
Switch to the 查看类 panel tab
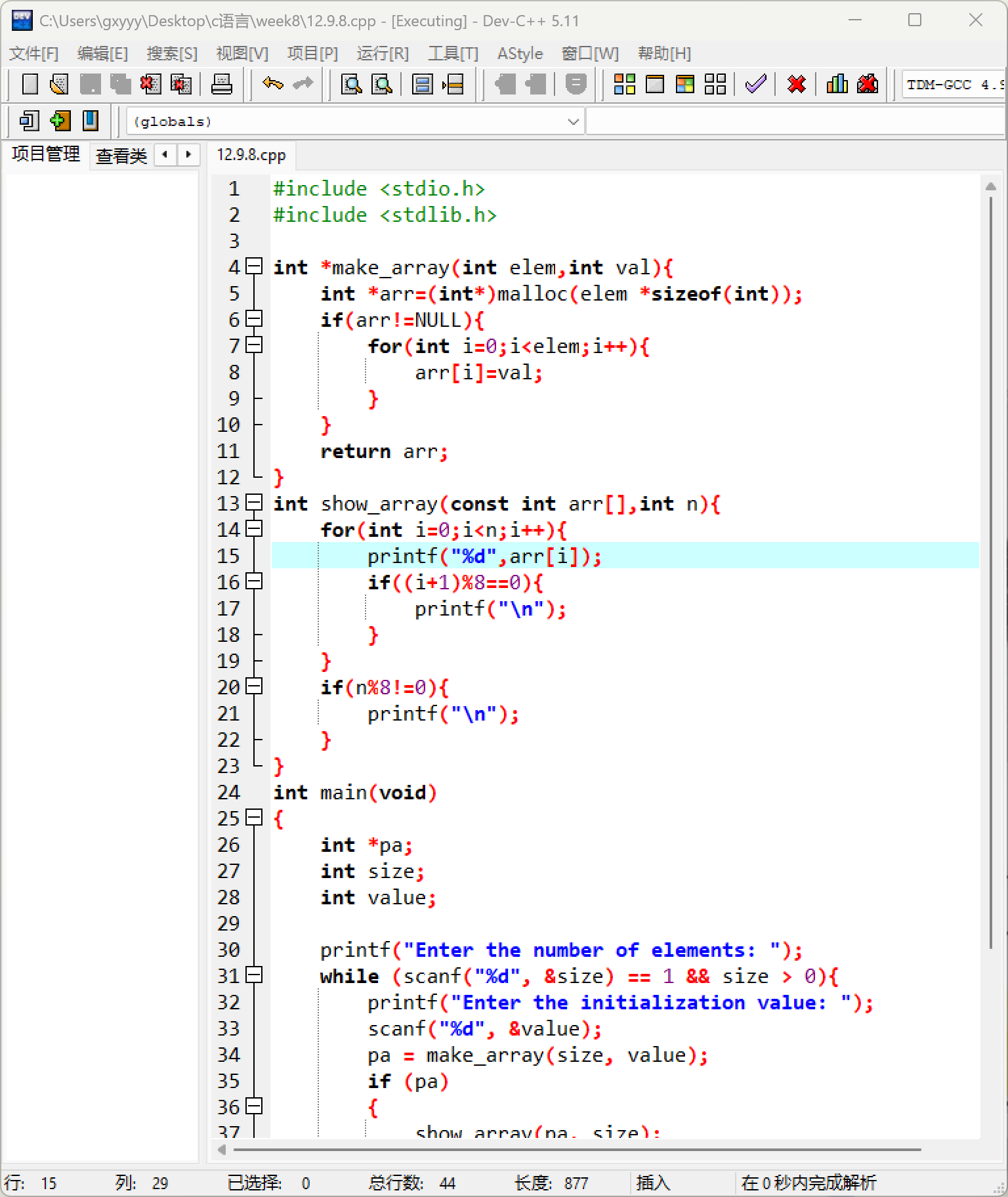coord(121,156)
